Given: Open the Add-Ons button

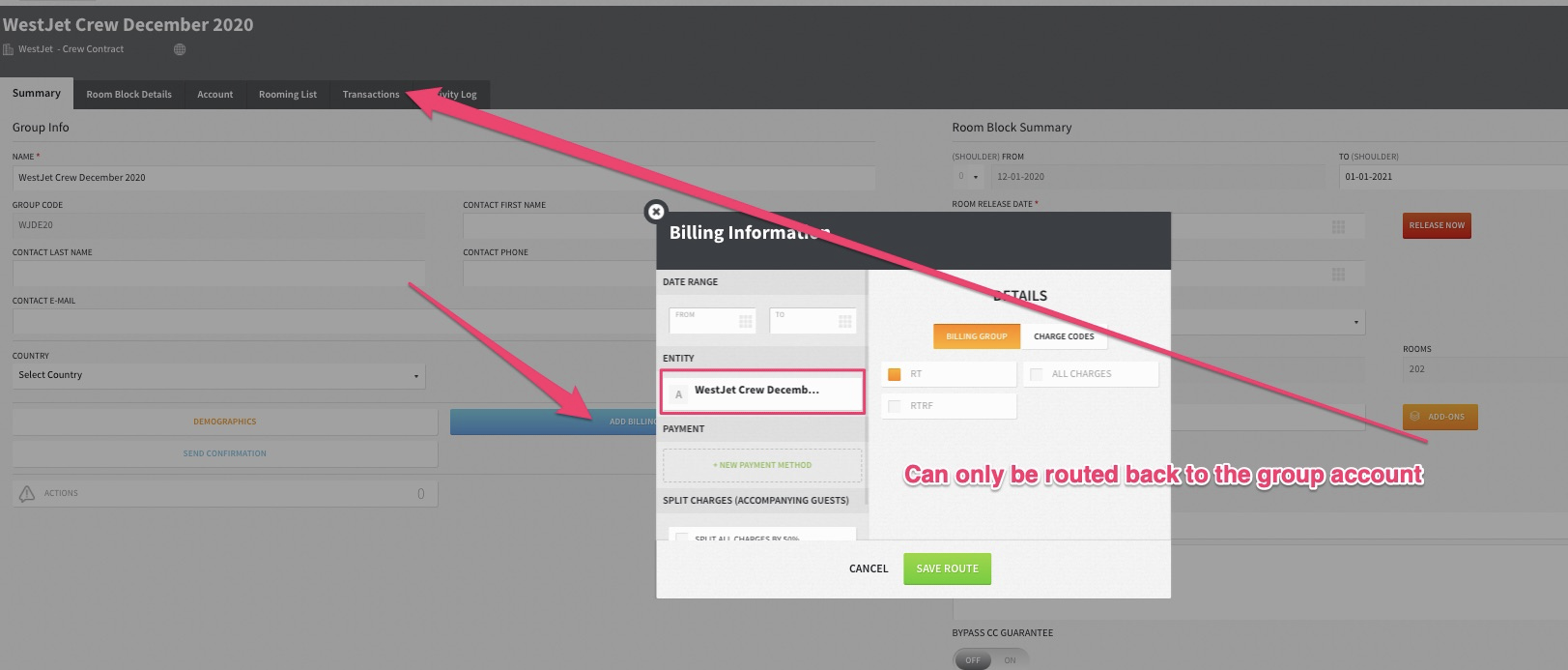Looking at the screenshot, I should [1440, 417].
